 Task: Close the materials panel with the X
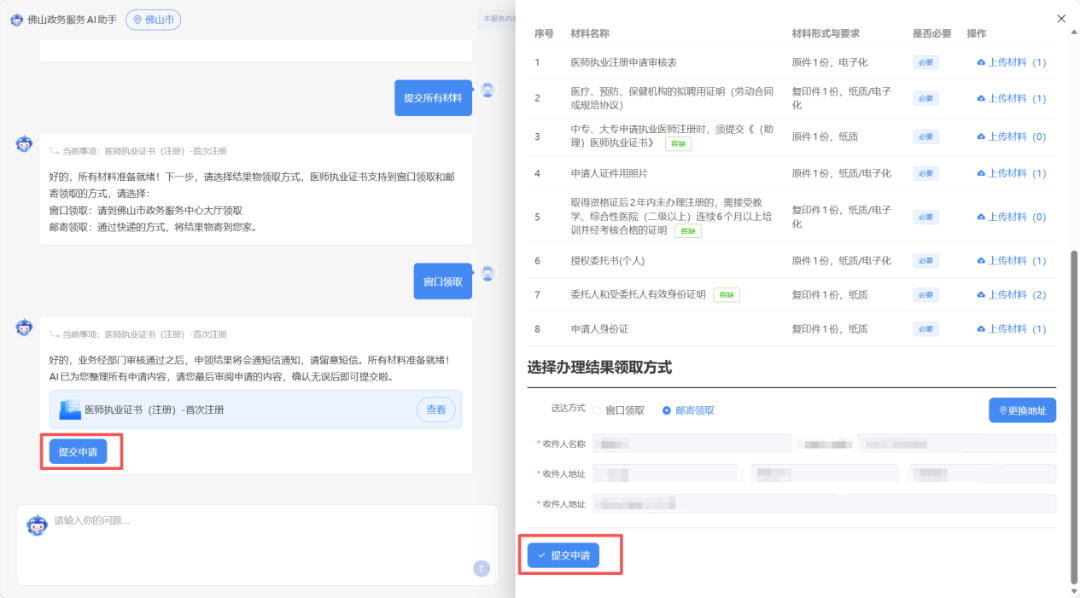[x=1061, y=19]
